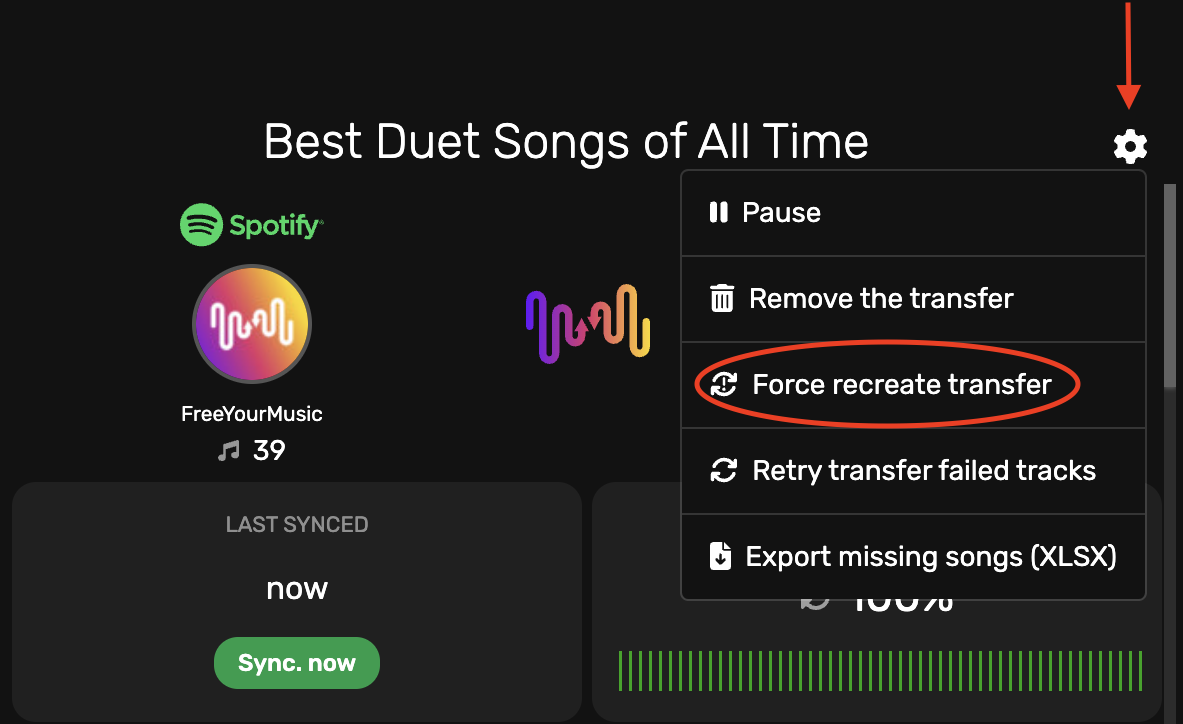1183x724 pixels.
Task: Select Pause from the menu
Action: point(781,212)
